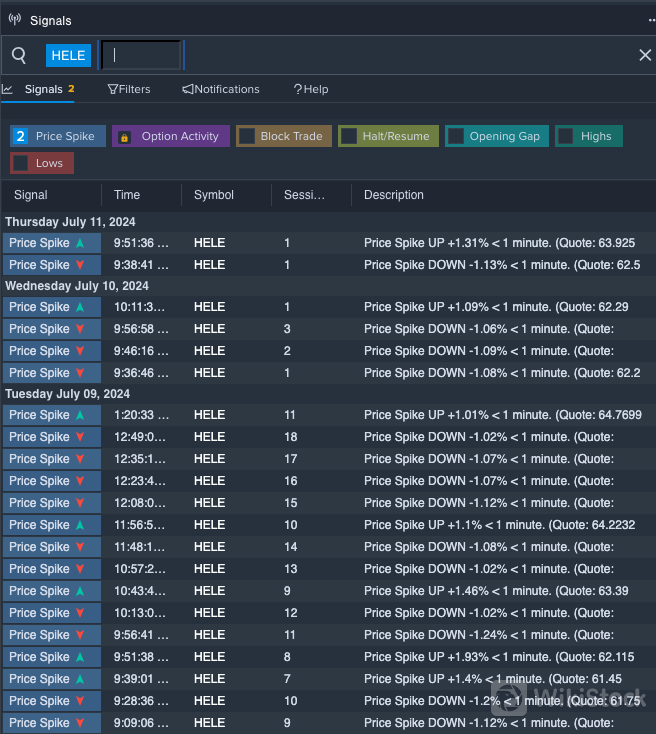Check the Opening Gap signal filter

point(456,137)
